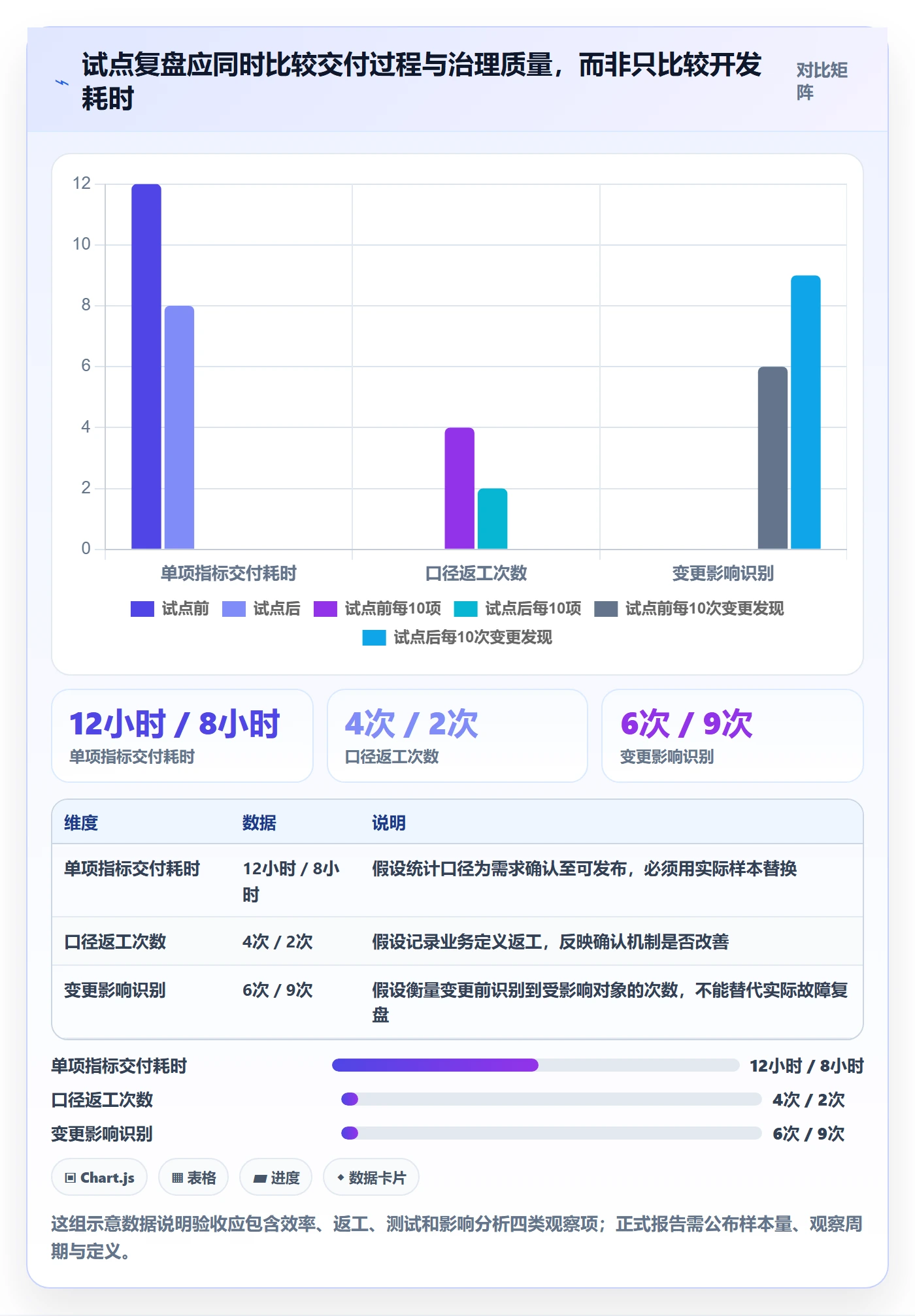Click the 试点前每10次变更发现 legend label

tap(705, 609)
